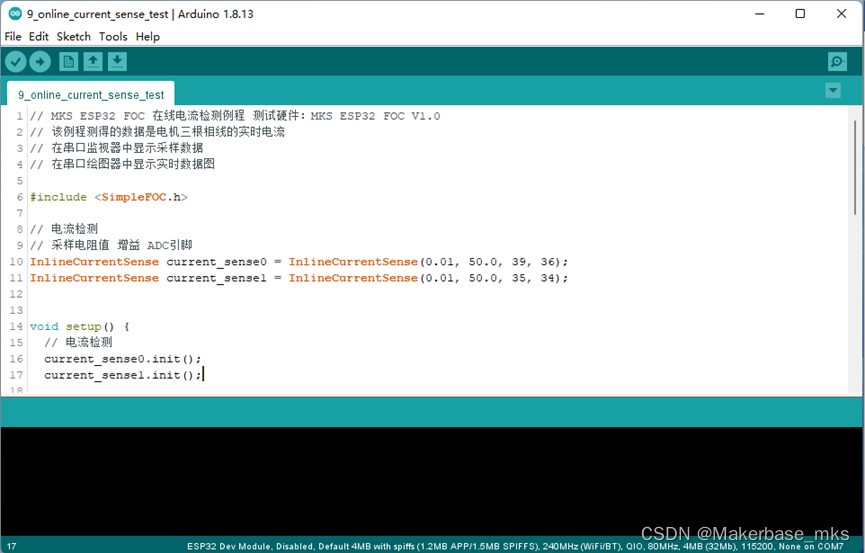Click the current_sense1 declaration on line 11

click(298, 278)
